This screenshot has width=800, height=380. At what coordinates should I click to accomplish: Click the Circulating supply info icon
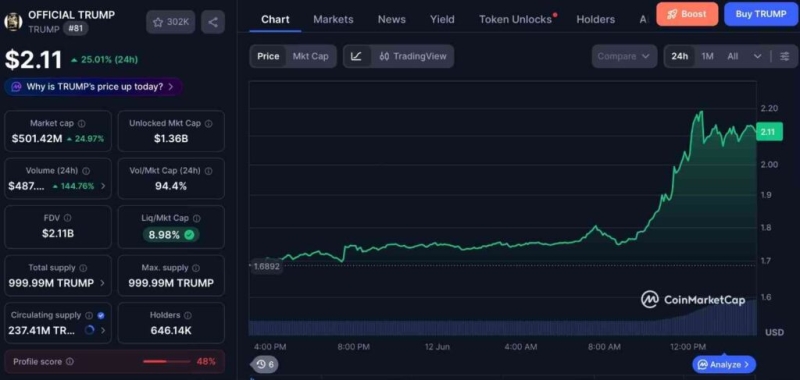point(89,315)
